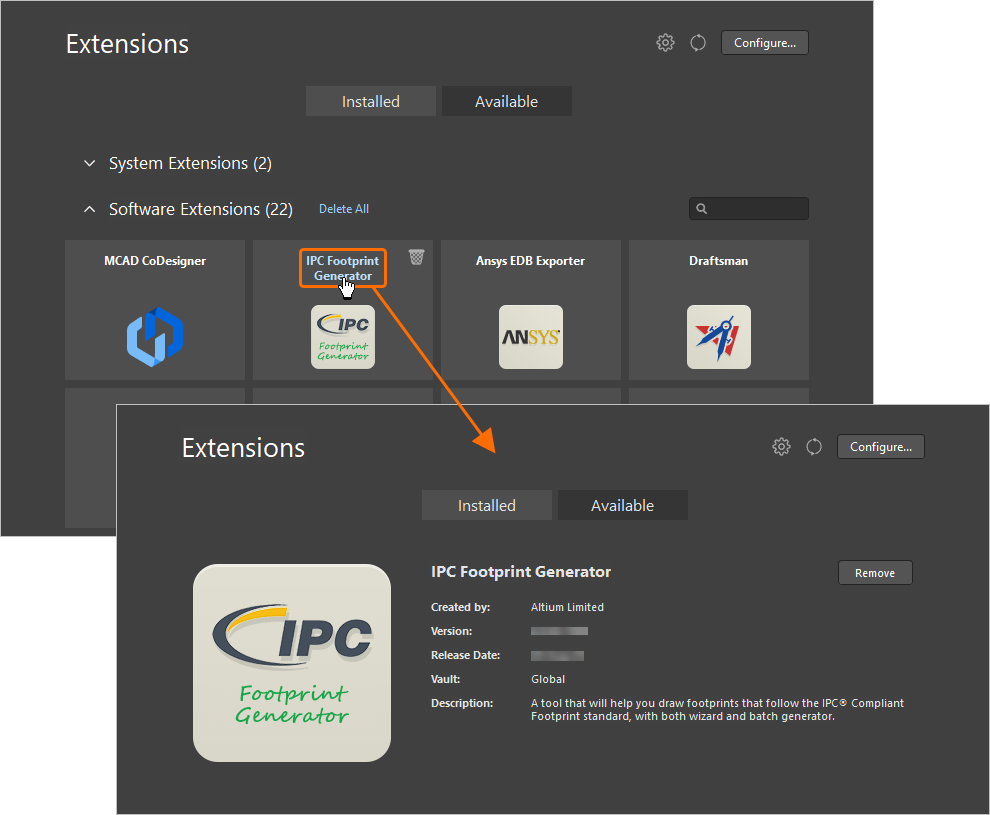Click the search magnifier in the filter box

pos(700,208)
